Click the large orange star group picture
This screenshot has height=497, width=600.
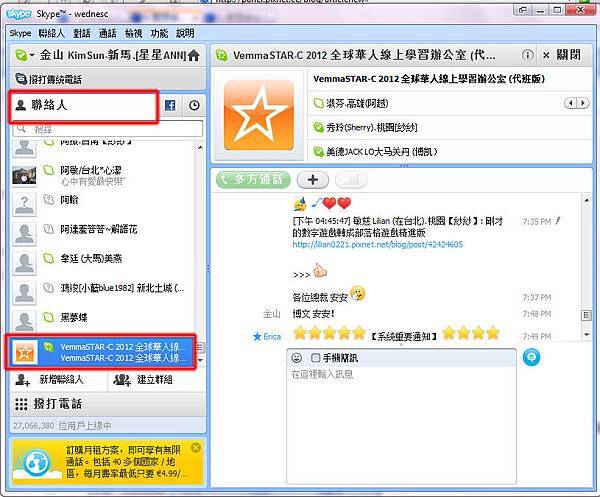point(259,115)
